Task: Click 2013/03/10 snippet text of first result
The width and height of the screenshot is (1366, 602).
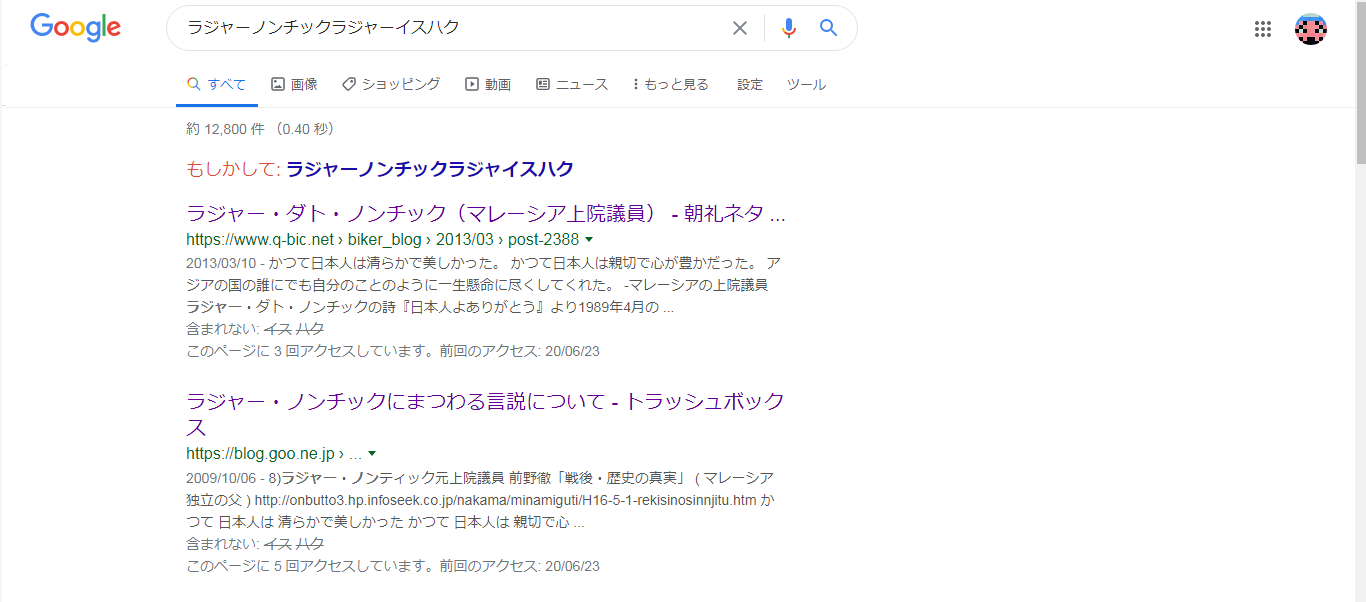Action: (x=483, y=285)
